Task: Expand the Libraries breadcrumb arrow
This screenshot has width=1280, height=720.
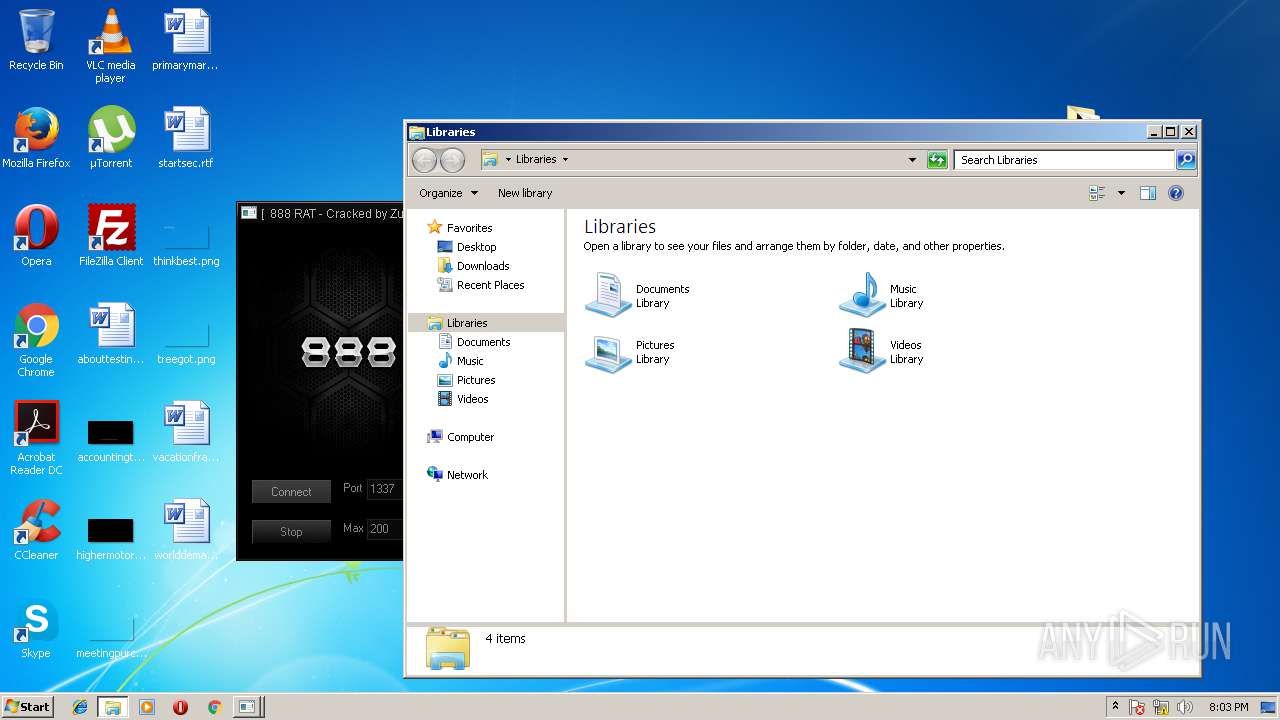Action: click(565, 160)
